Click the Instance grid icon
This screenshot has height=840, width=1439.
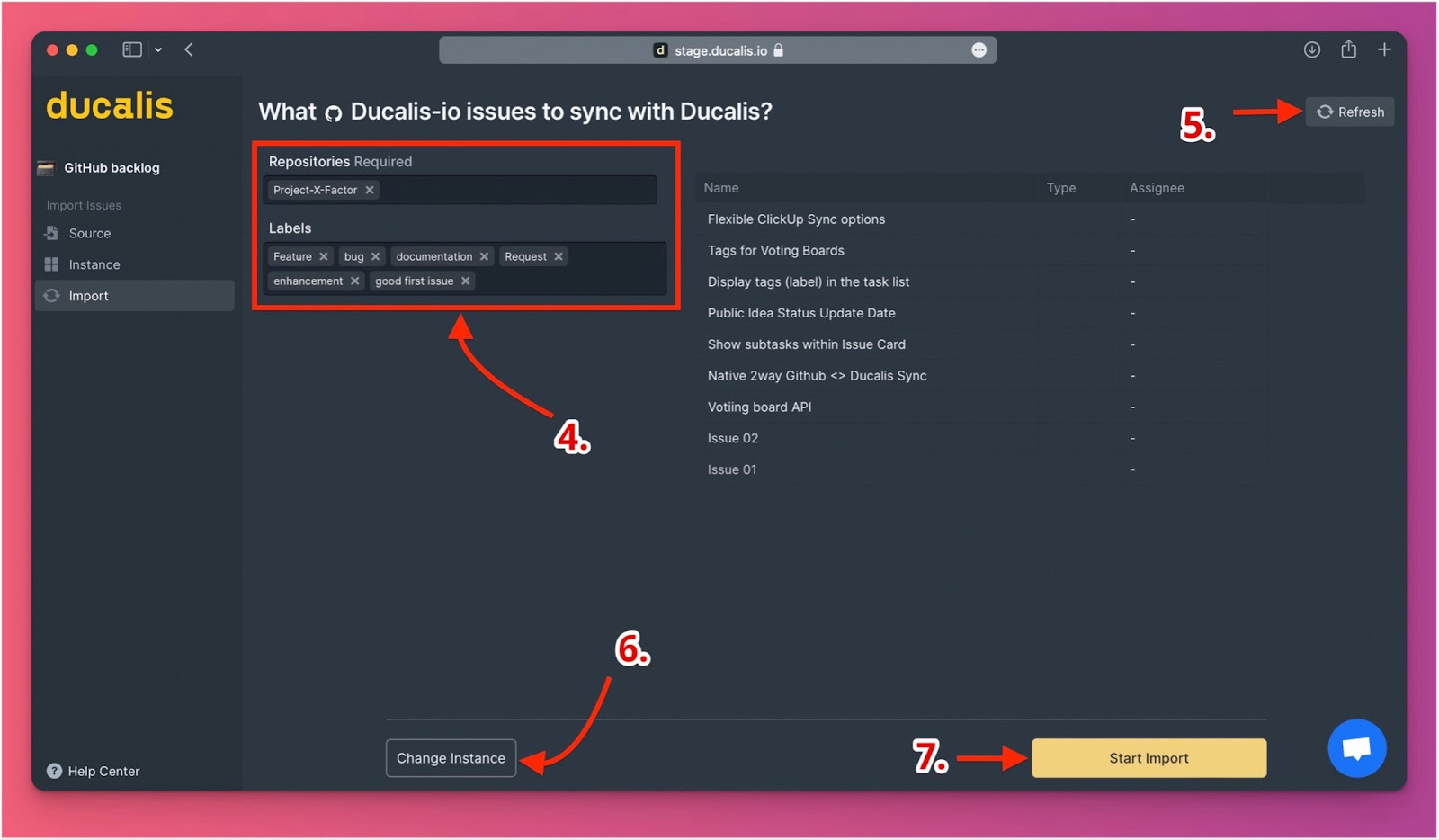51,264
